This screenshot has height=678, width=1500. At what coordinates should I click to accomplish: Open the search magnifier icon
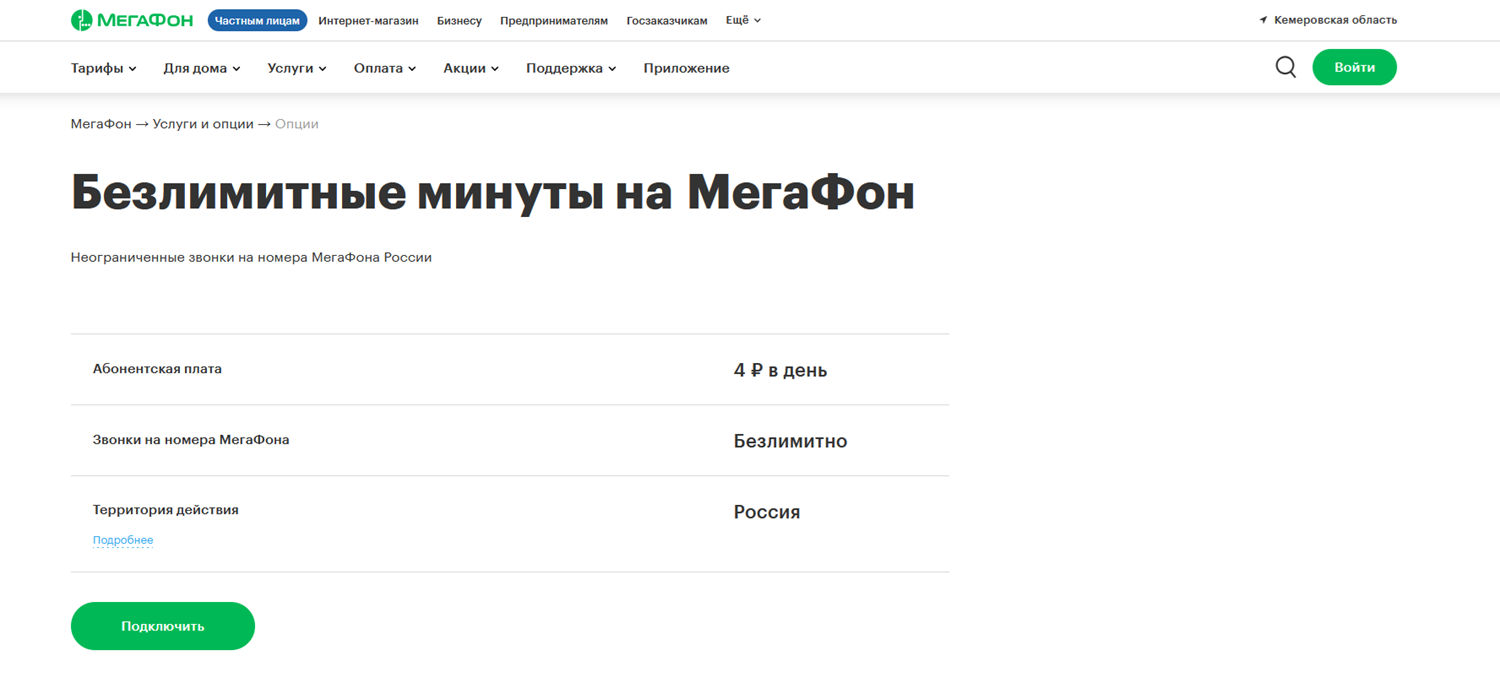[1286, 67]
